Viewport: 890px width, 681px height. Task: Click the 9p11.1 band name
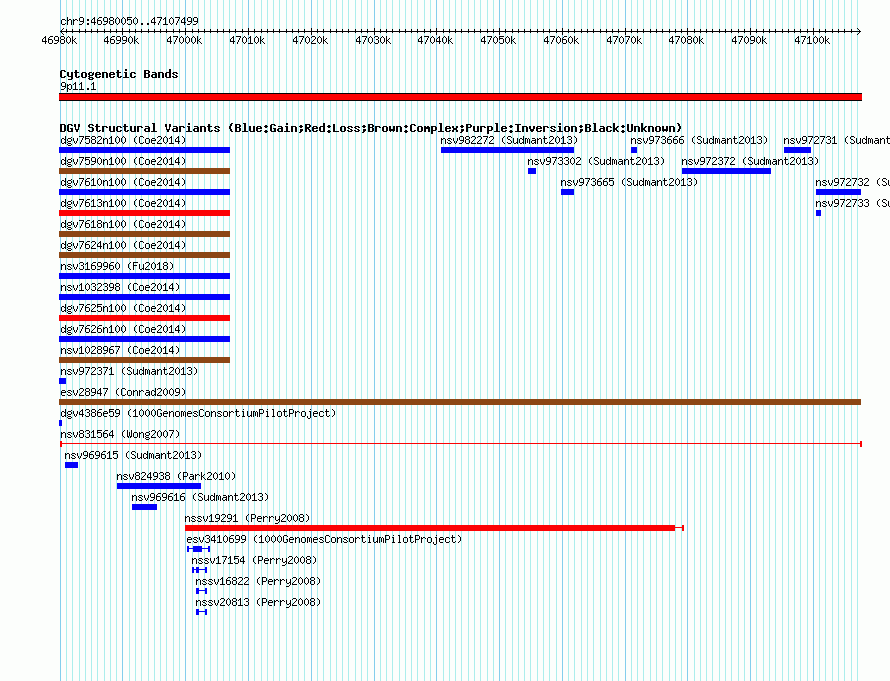click(78, 86)
